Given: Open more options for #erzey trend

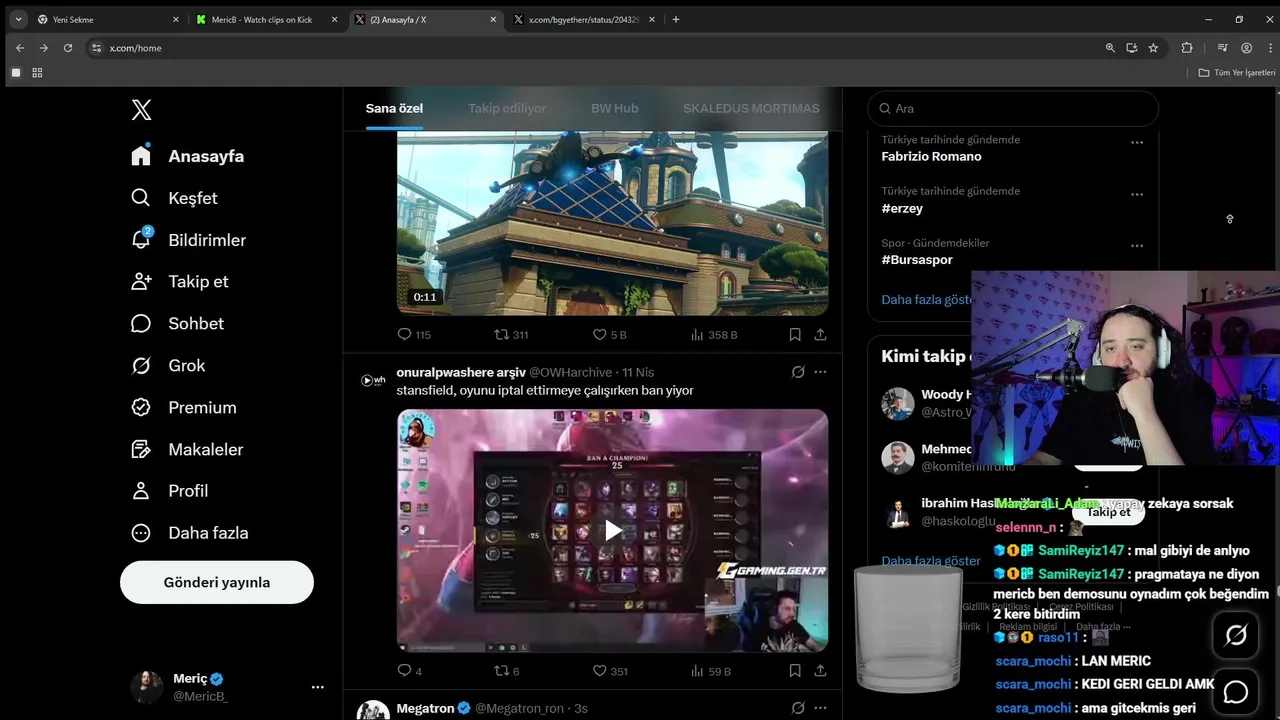Looking at the screenshot, I should (x=1137, y=194).
